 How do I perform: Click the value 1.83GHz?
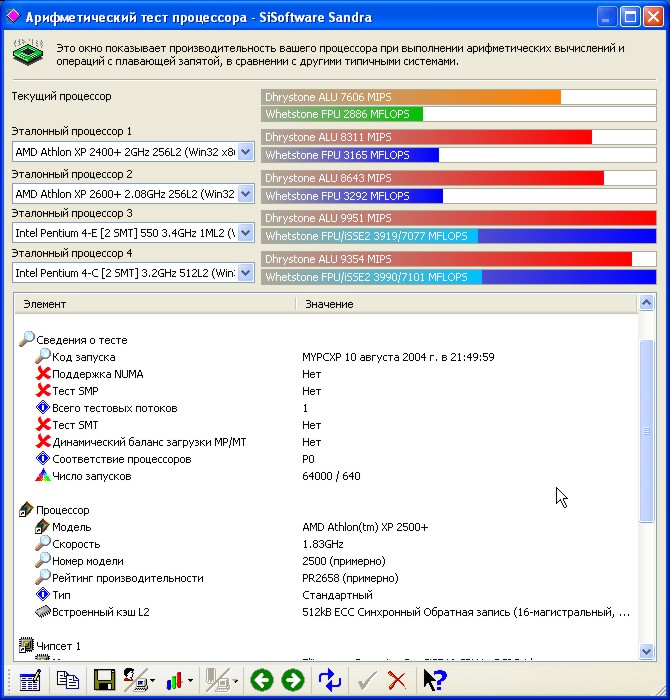pos(323,544)
